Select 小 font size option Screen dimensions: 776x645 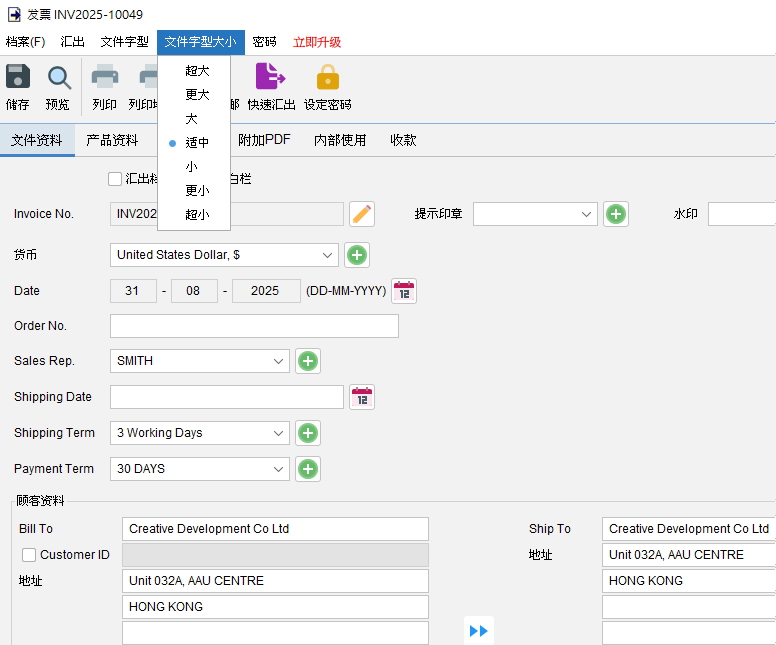[x=194, y=167]
